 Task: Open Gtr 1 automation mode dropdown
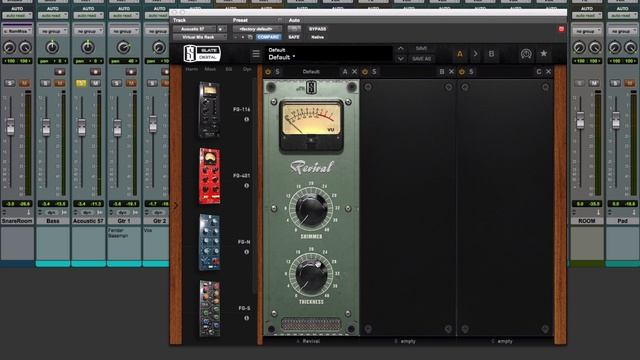click(124, 16)
